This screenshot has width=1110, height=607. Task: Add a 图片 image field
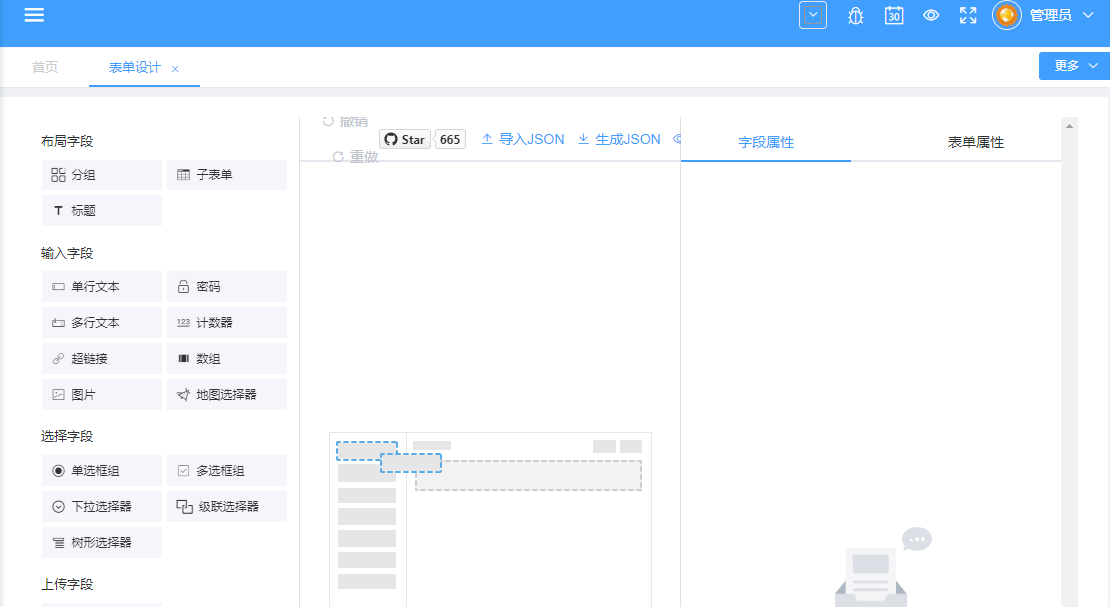(x=102, y=395)
